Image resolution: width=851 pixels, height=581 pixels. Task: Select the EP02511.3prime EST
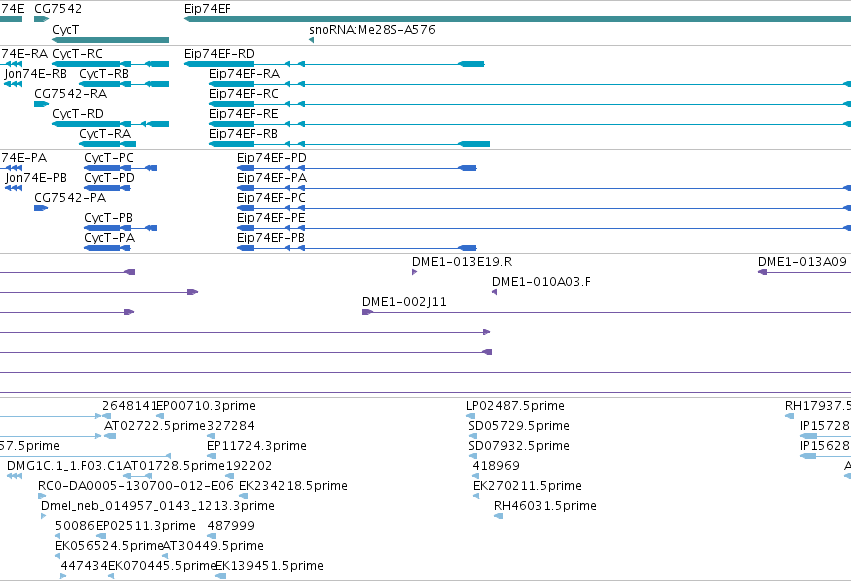click(101, 537)
